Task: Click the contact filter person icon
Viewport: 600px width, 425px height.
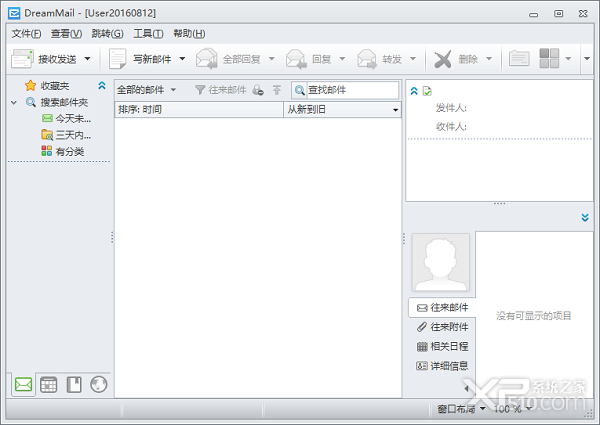Action: [258, 90]
